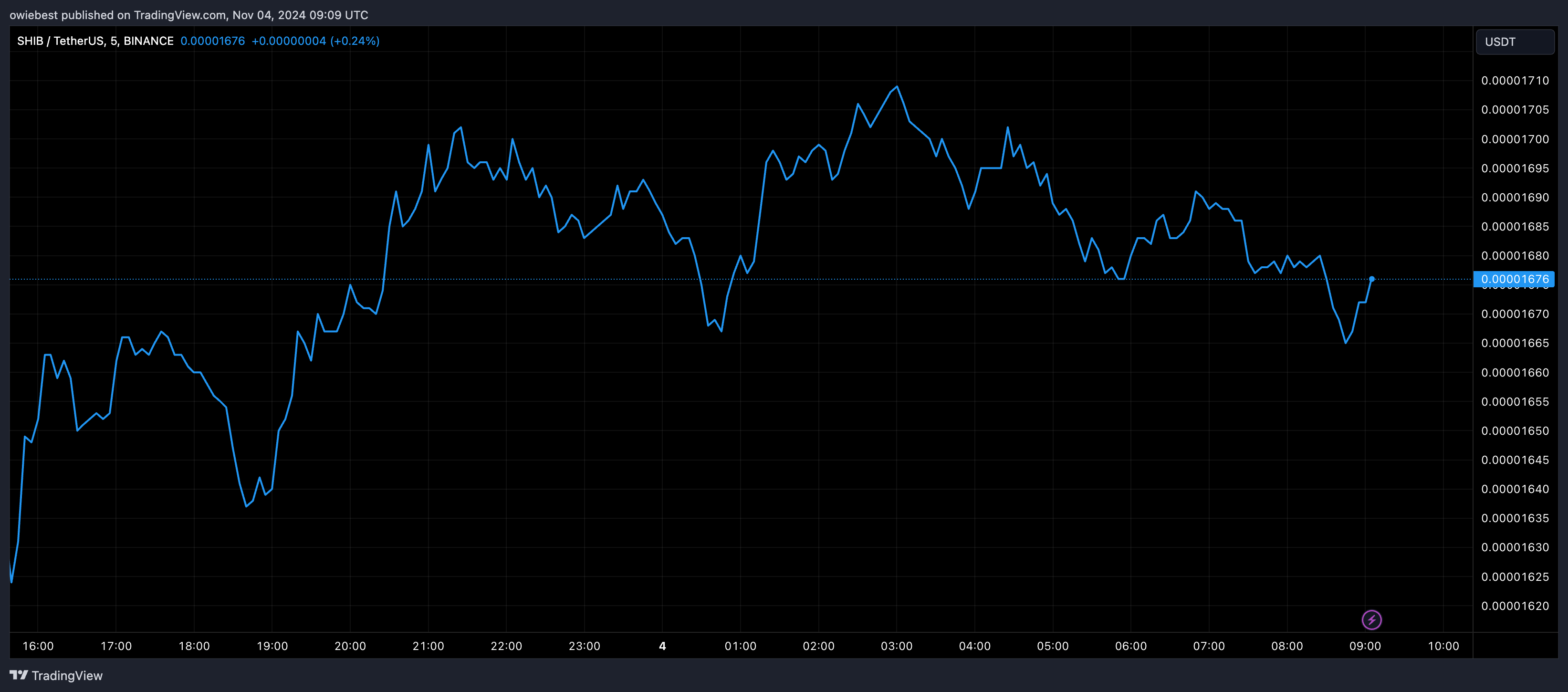Click the 0.00001710 price axis label

[x=1515, y=80]
